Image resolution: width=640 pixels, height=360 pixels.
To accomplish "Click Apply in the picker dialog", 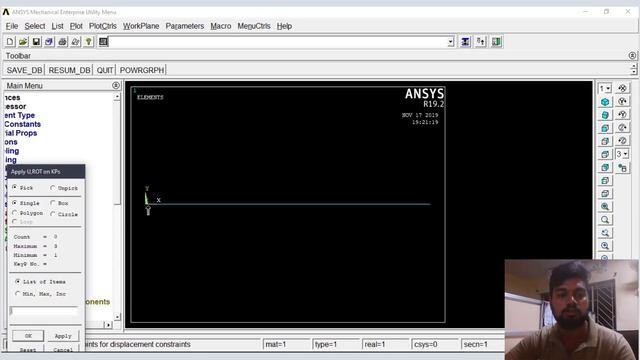I will pos(63,336).
